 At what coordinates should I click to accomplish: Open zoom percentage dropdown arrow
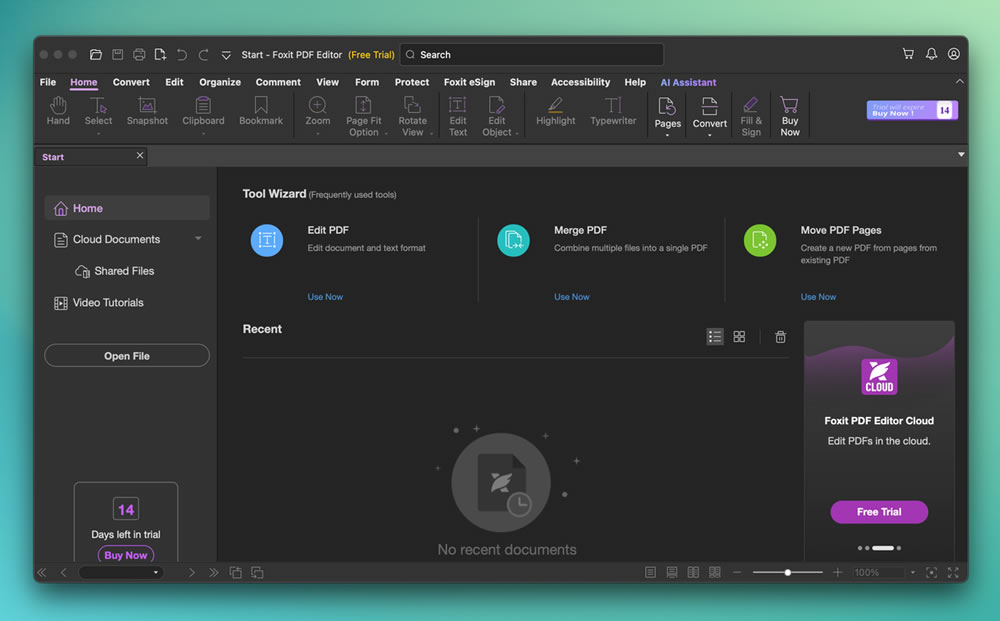(913, 573)
